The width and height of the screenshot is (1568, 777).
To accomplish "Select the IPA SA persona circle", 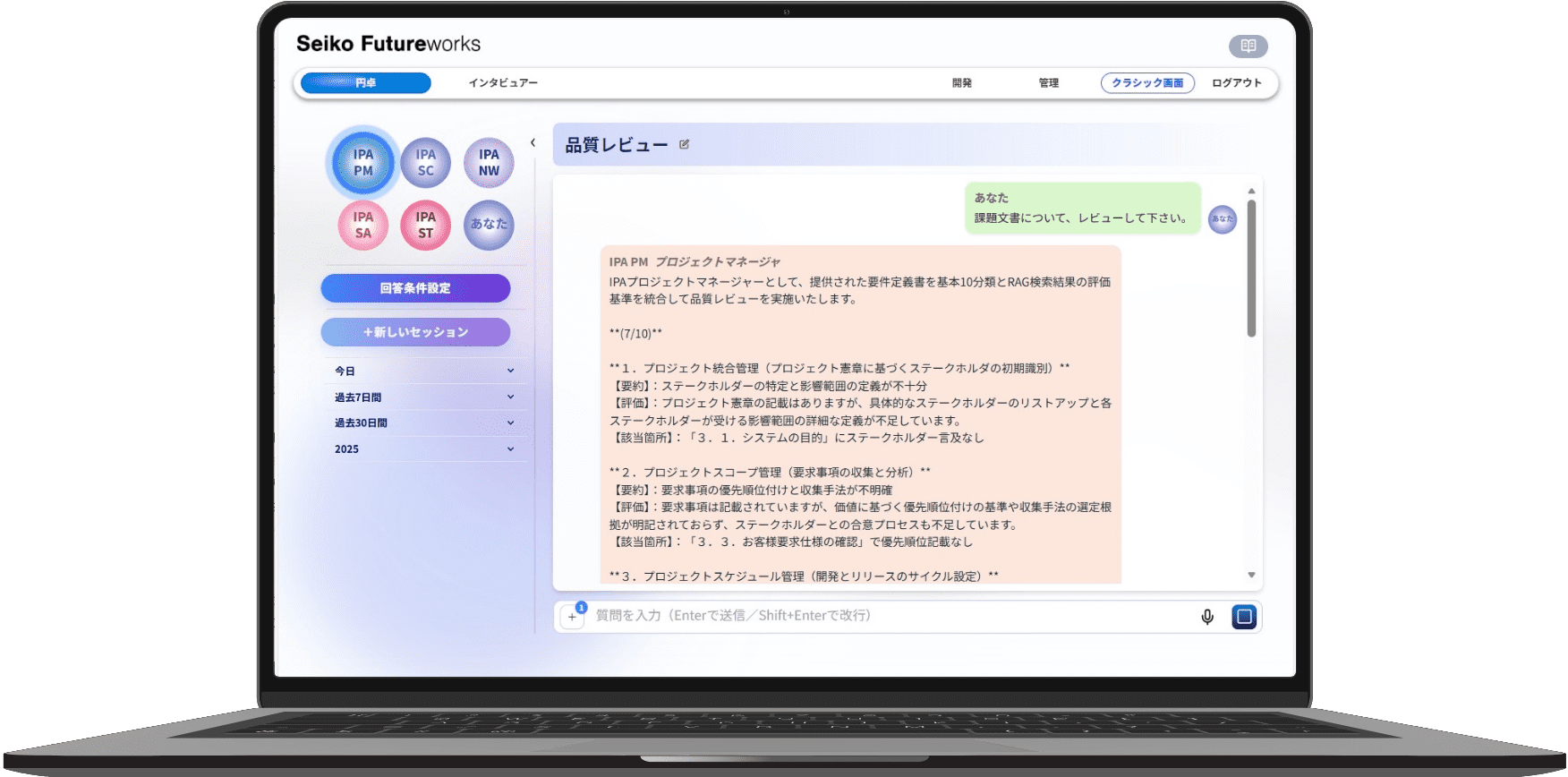I will point(362,225).
